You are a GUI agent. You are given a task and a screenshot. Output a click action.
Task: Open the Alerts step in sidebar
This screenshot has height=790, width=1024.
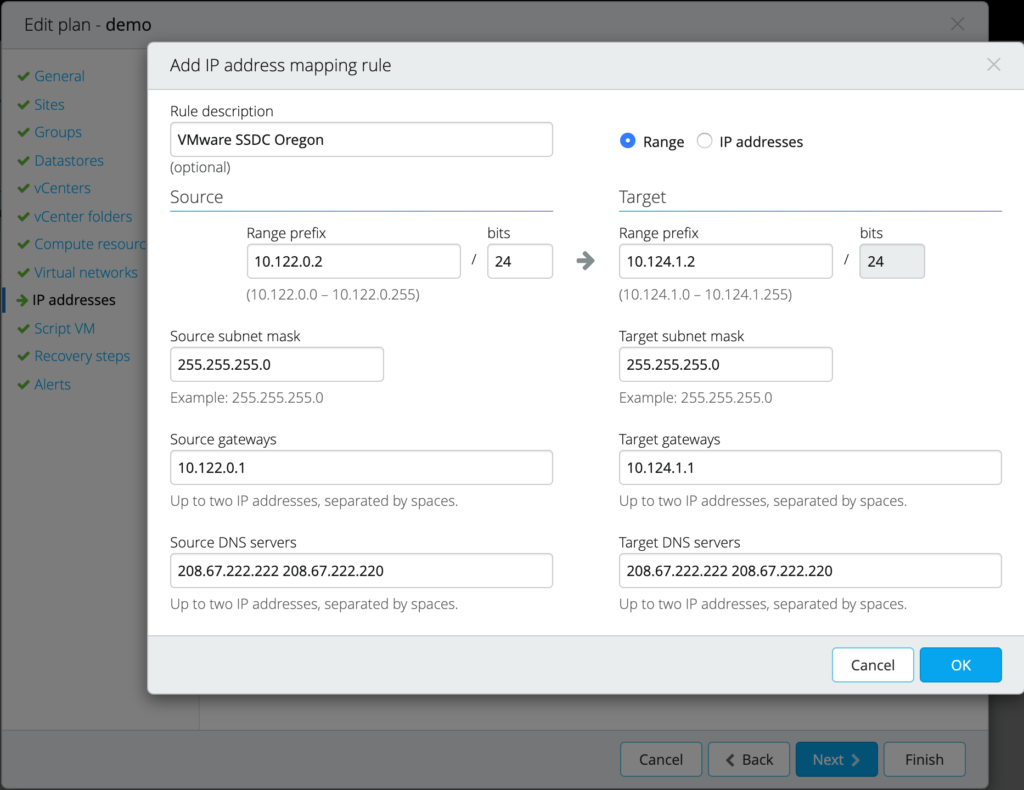52,385
